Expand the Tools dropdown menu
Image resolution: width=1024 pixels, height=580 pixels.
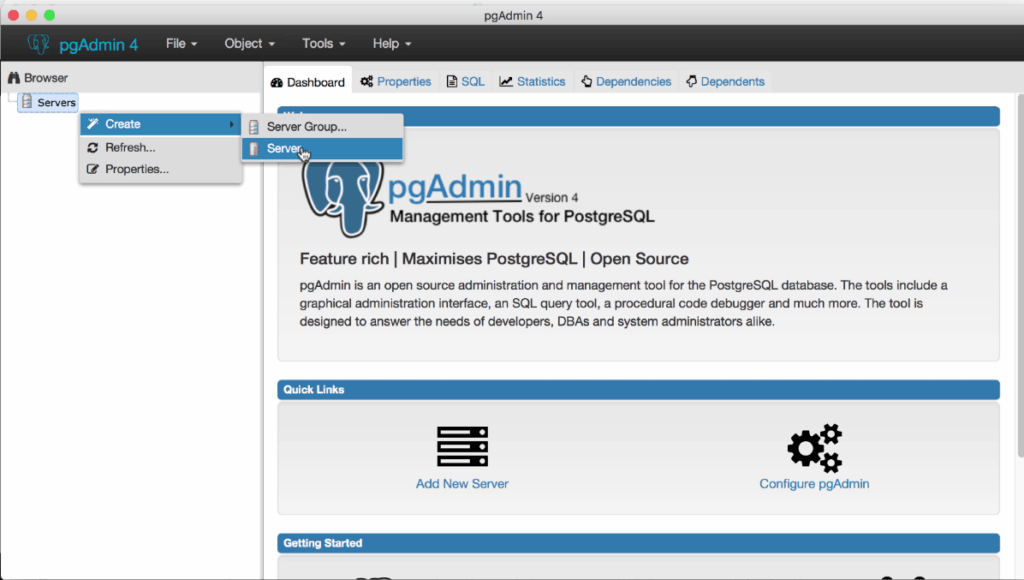click(x=324, y=44)
